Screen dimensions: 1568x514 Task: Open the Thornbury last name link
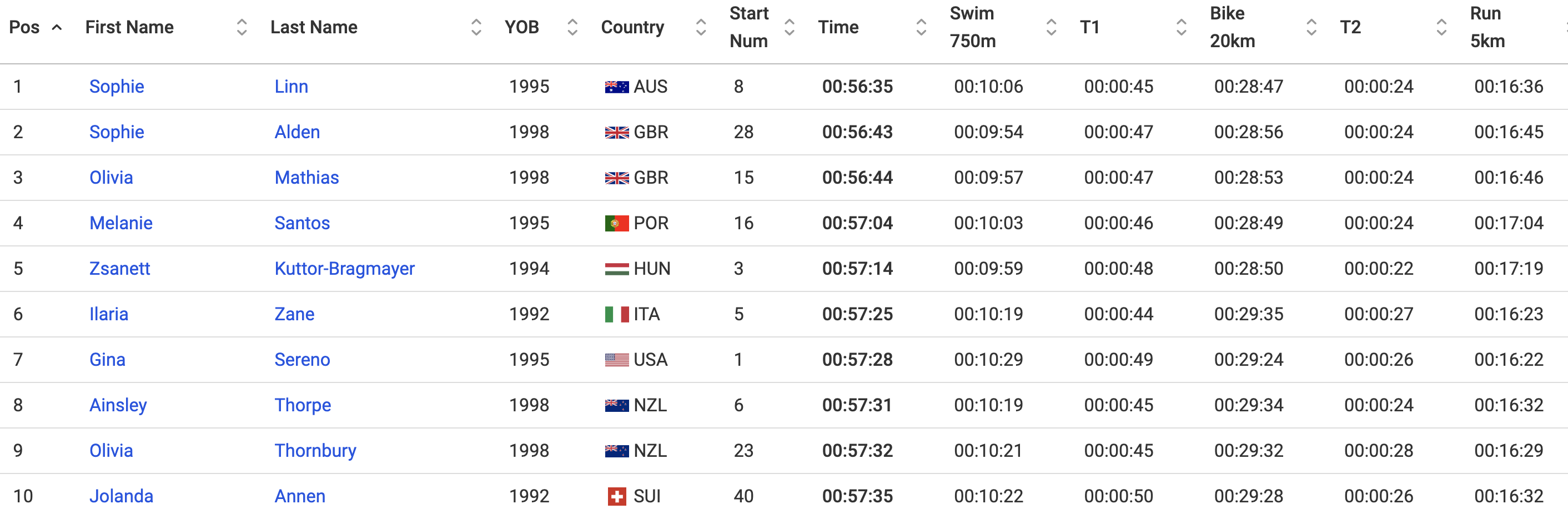tap(315, 451)
